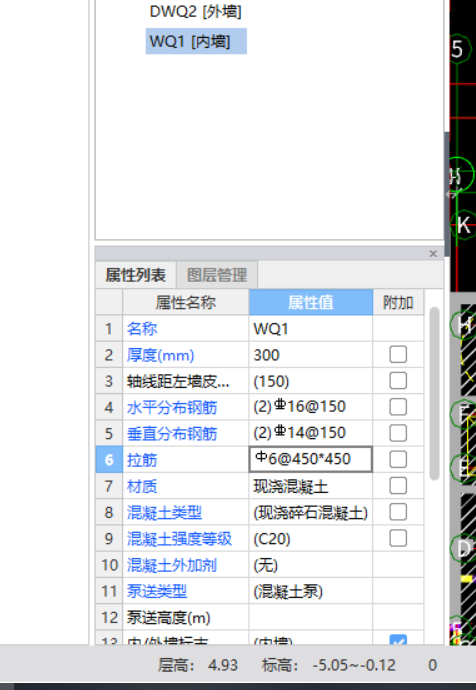Click the 拉筋 property label
Screen dimensions: 476x690
(142, 460)
